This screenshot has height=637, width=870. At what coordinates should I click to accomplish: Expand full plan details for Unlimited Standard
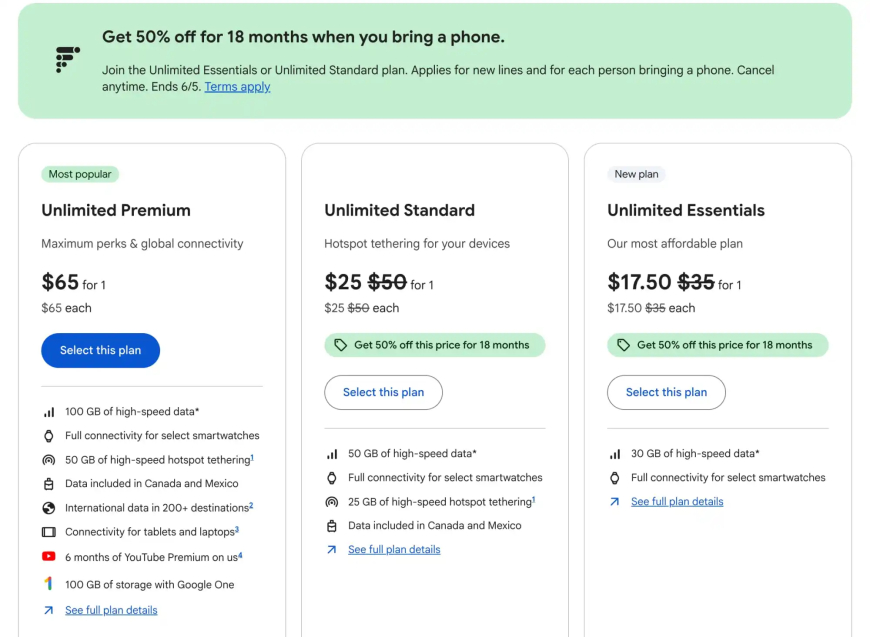[x=394, y=549]
